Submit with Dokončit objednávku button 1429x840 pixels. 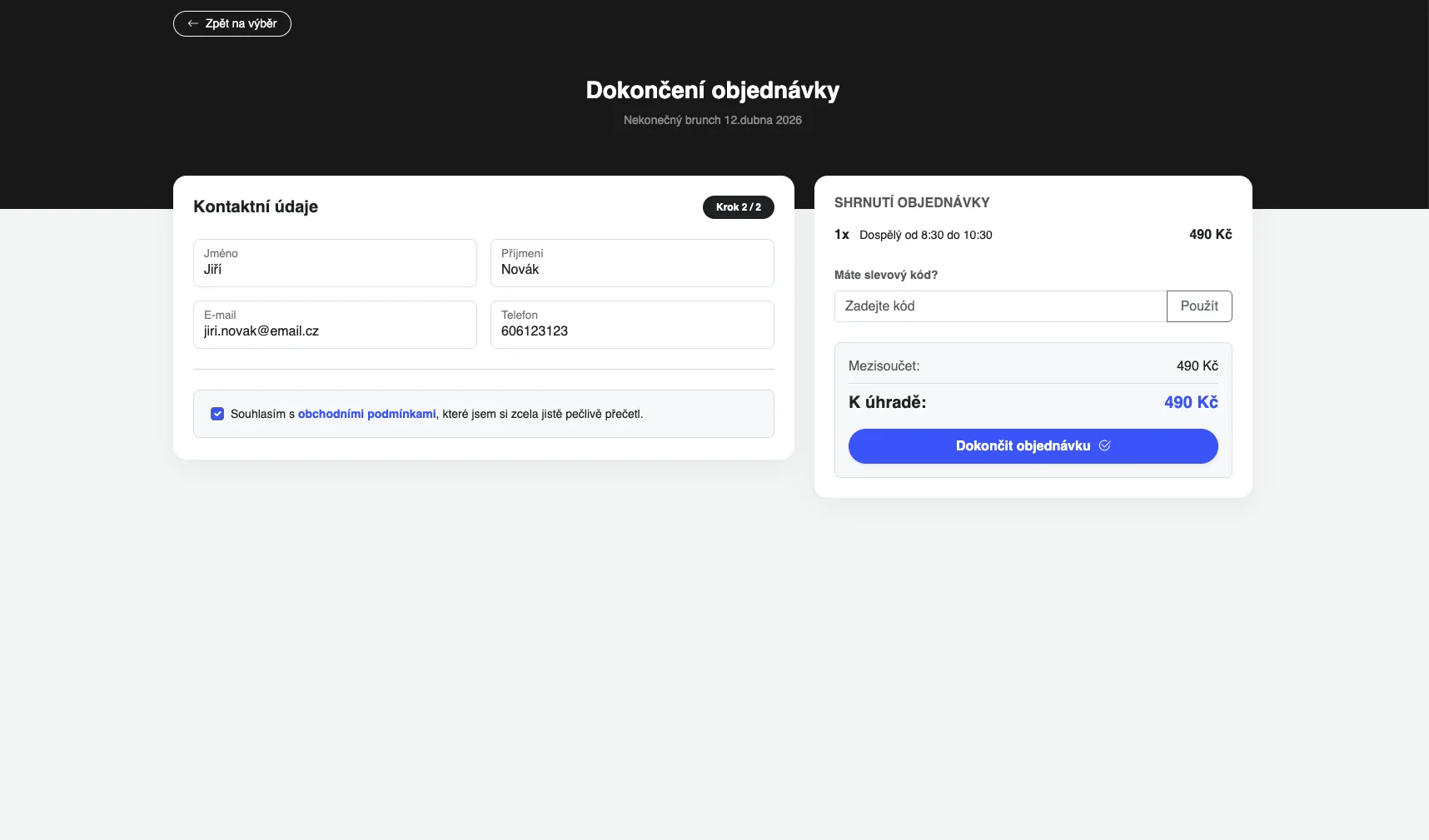[1033, 446]
